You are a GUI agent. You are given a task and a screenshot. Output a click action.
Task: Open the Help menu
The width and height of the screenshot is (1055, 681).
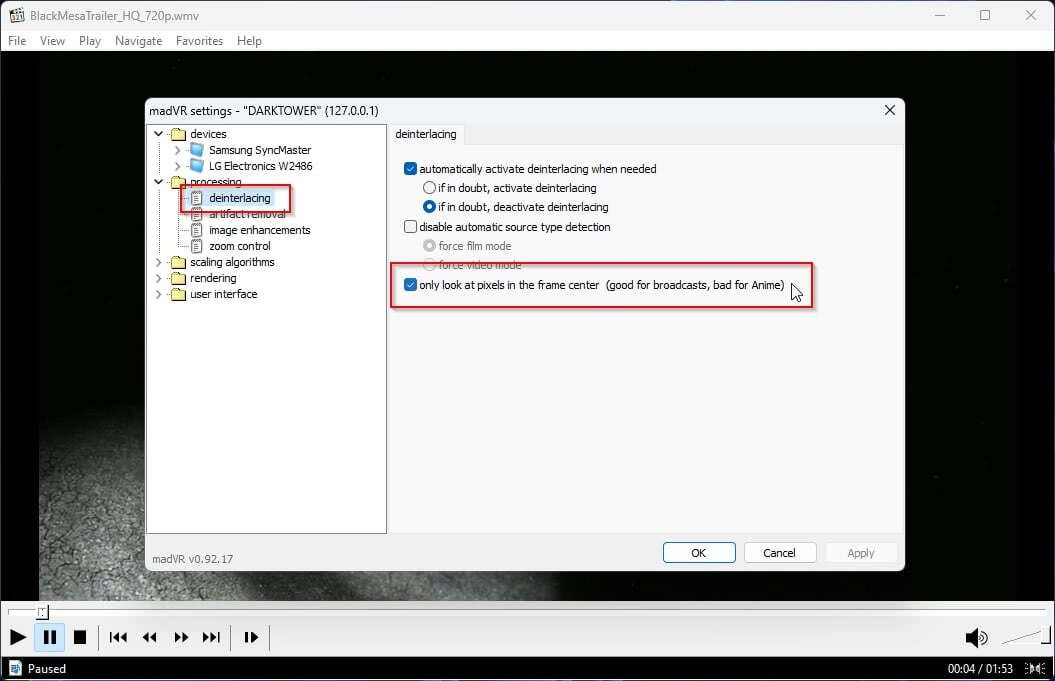click(x=249, y=41)
